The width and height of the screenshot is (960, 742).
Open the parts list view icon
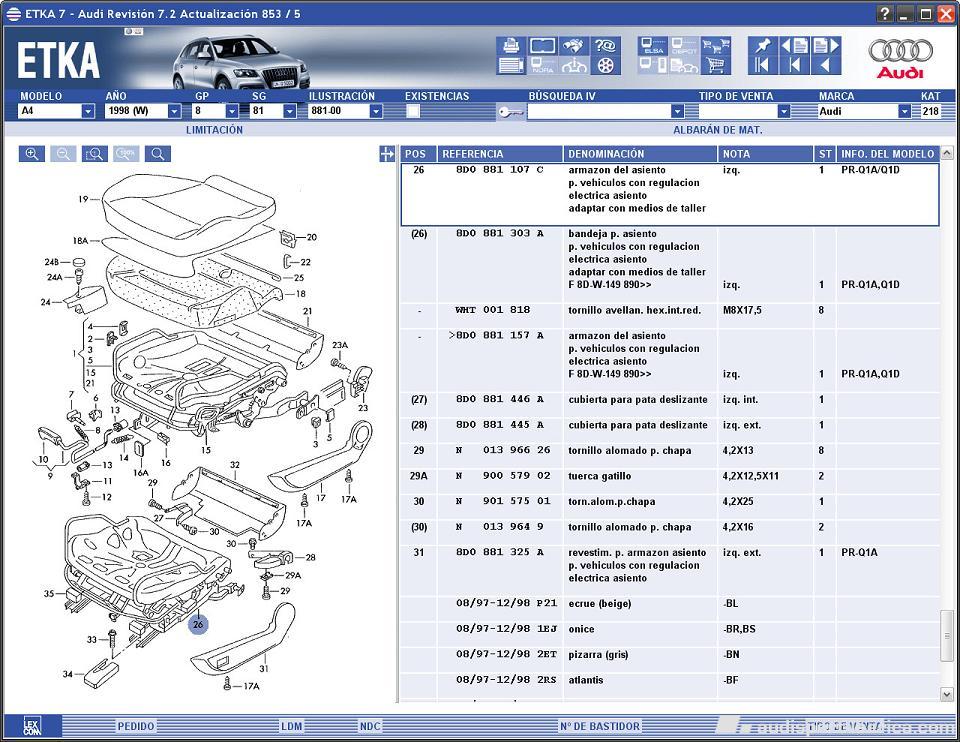tap(511, 65)
